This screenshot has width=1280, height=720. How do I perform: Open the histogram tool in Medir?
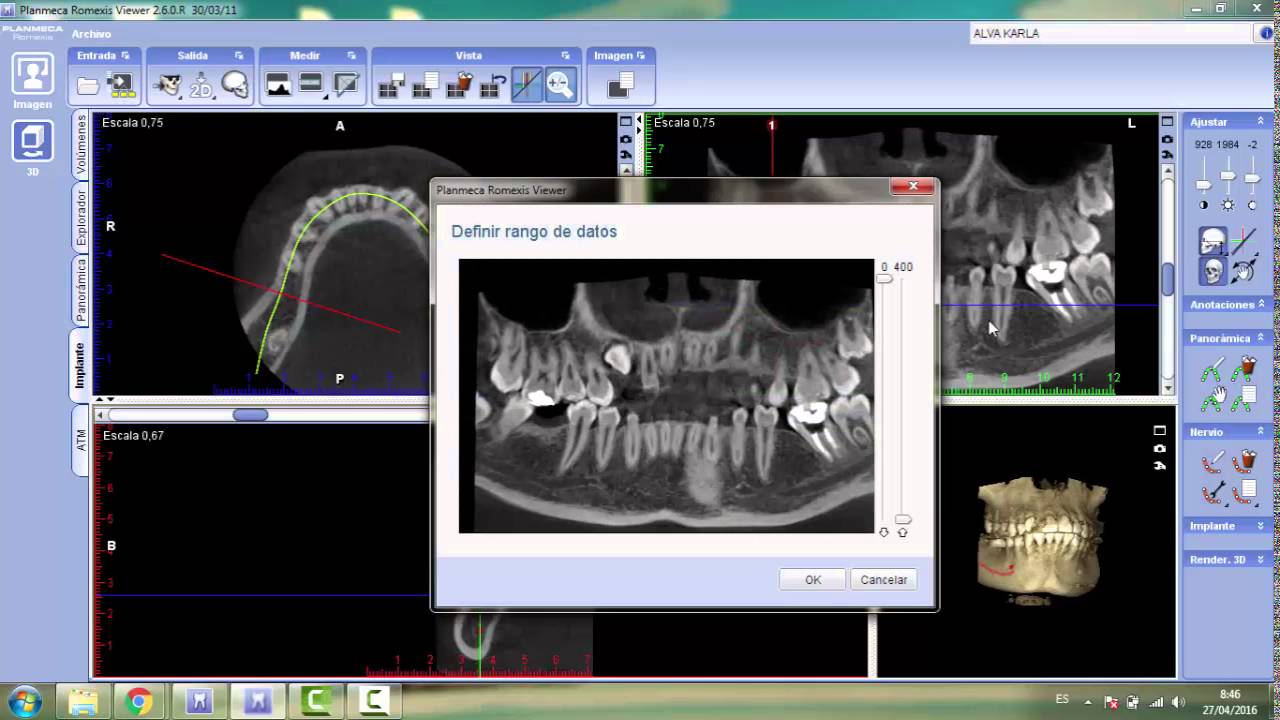tap(278, 86)
